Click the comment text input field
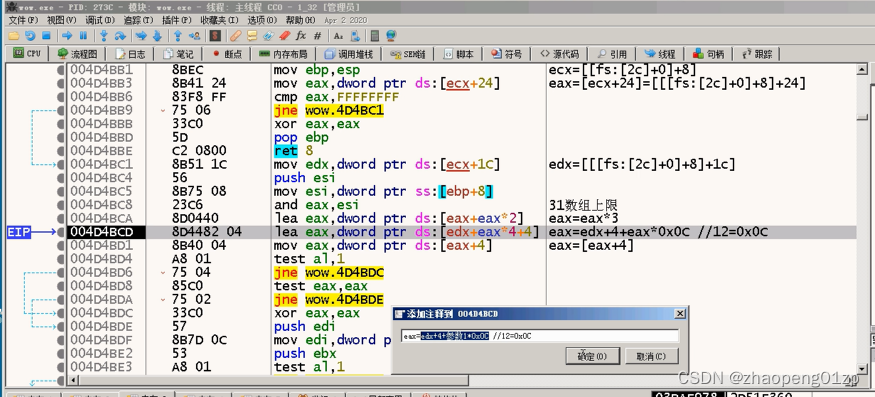 click(x=540, y=336)
